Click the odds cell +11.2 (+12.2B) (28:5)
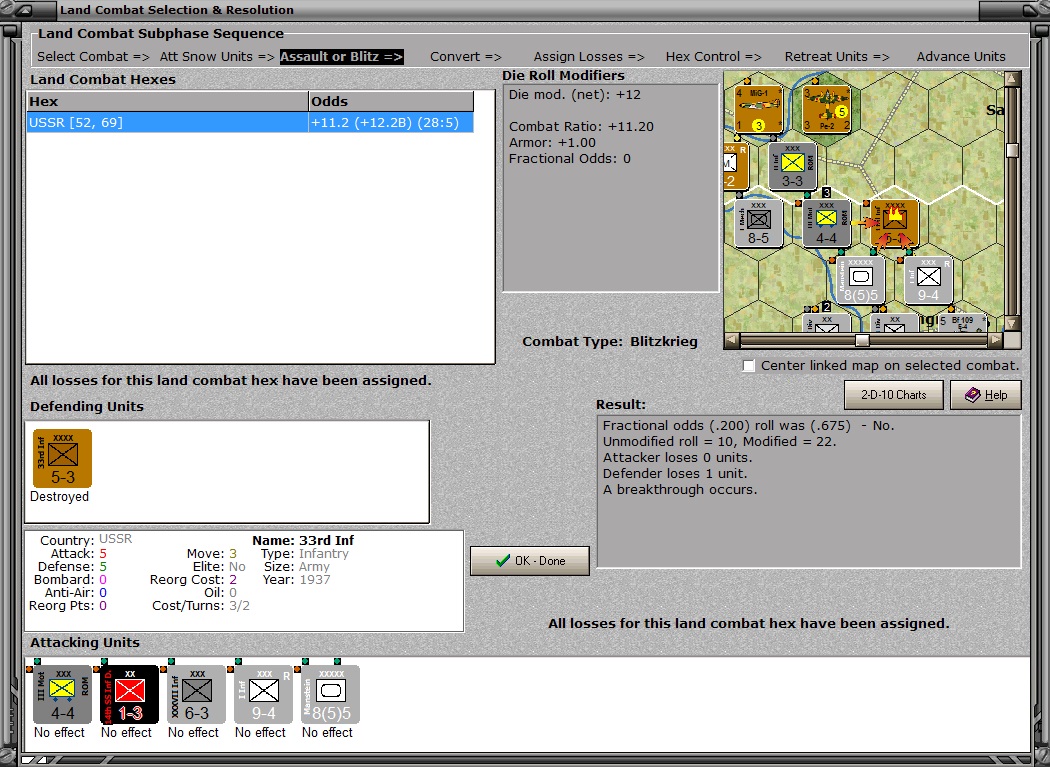 [x=391, y=123]
